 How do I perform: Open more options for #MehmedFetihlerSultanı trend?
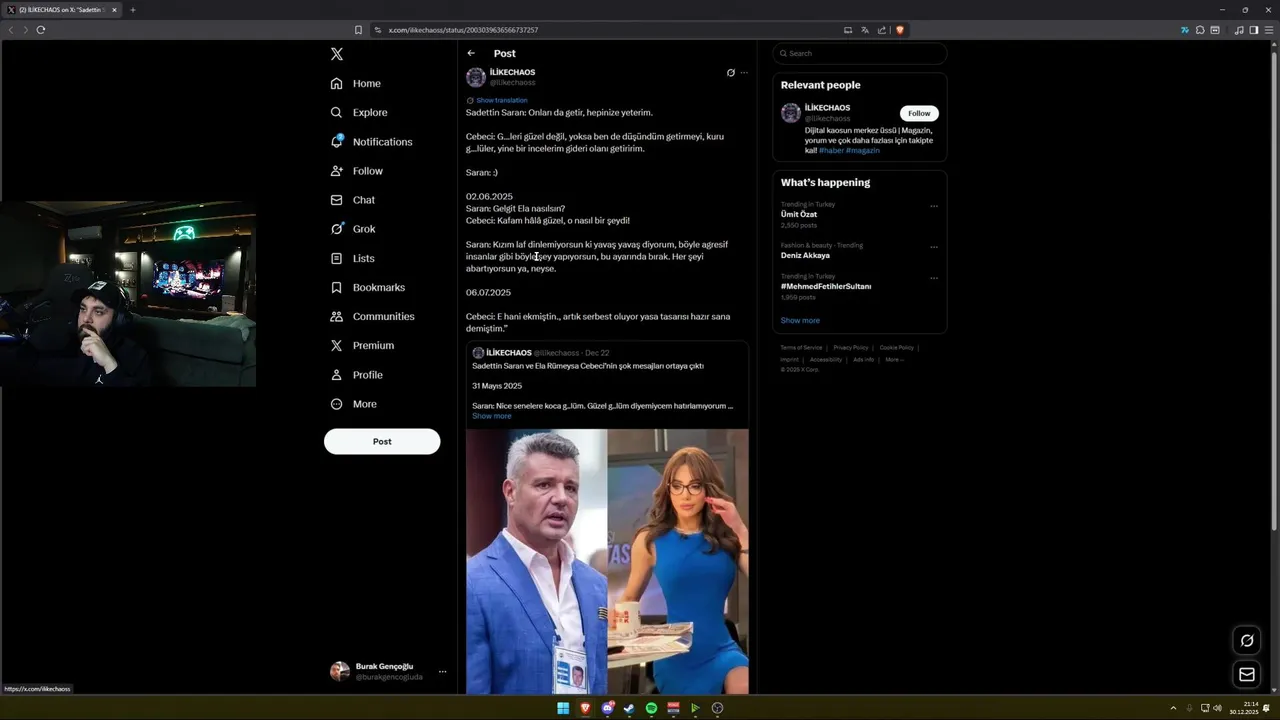tap(934, 278)
